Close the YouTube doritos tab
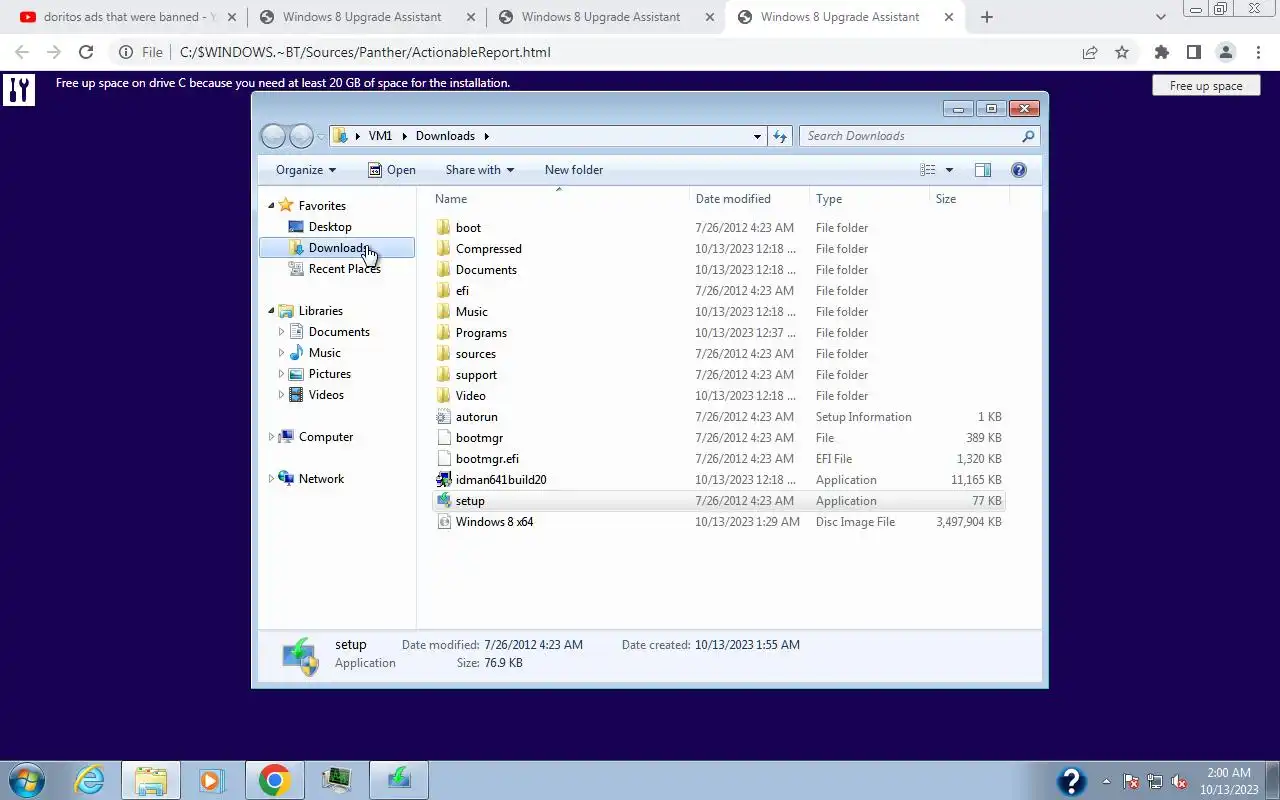The width and height of the screenshot is (1280, 800). (232, 17)
